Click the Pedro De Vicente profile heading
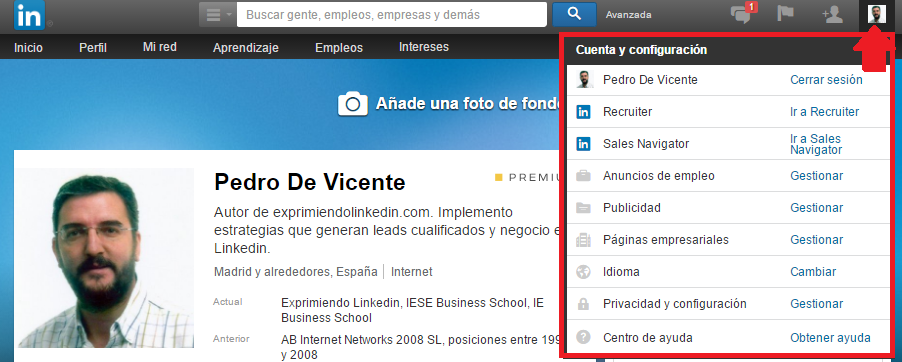The image size is (902, 362). pos(309,182)
